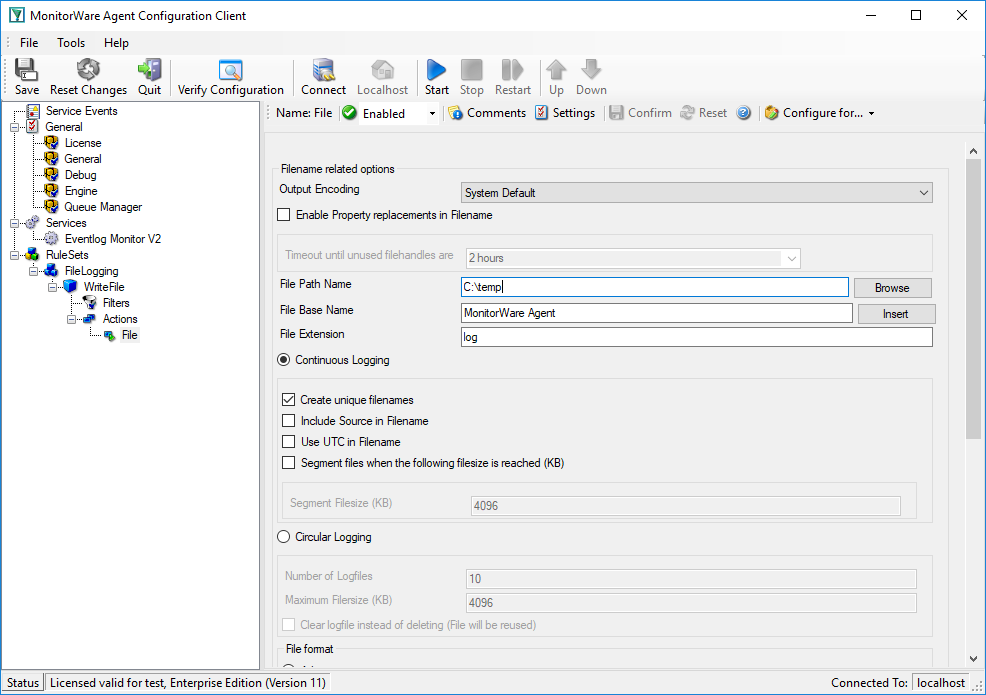Click the File Extension input field
Viewport: 986px width, 695px height.
697,337
